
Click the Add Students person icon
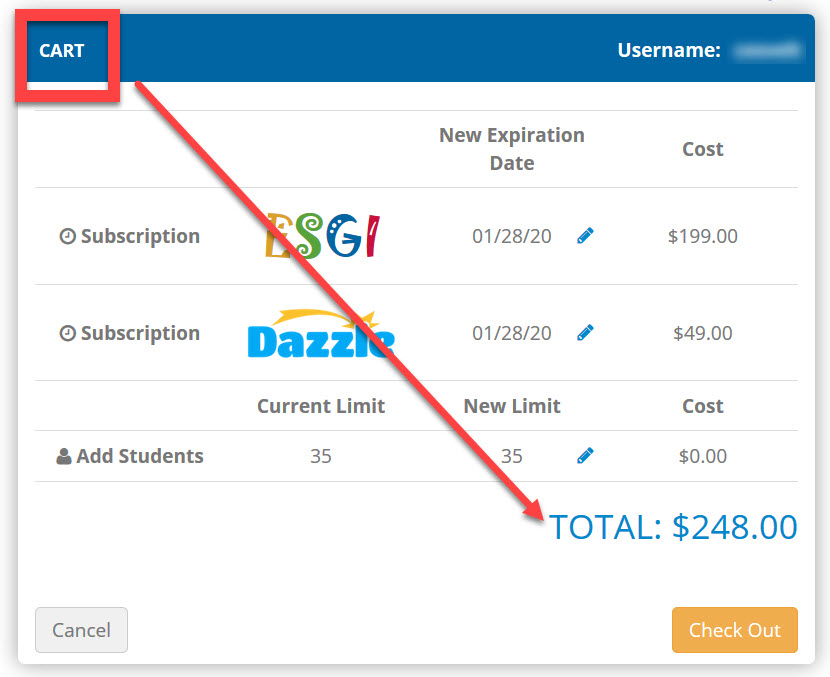pos(64,456)
